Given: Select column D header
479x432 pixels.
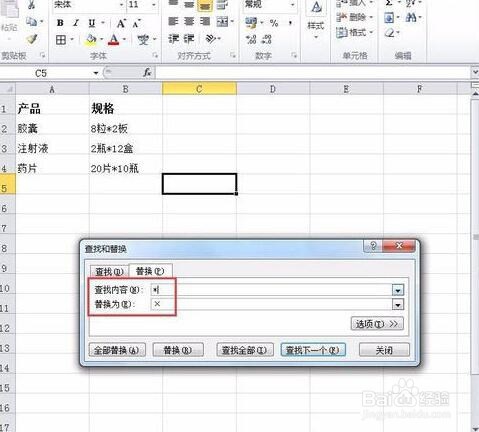Looking at the screenshot, I should (273, 89).
